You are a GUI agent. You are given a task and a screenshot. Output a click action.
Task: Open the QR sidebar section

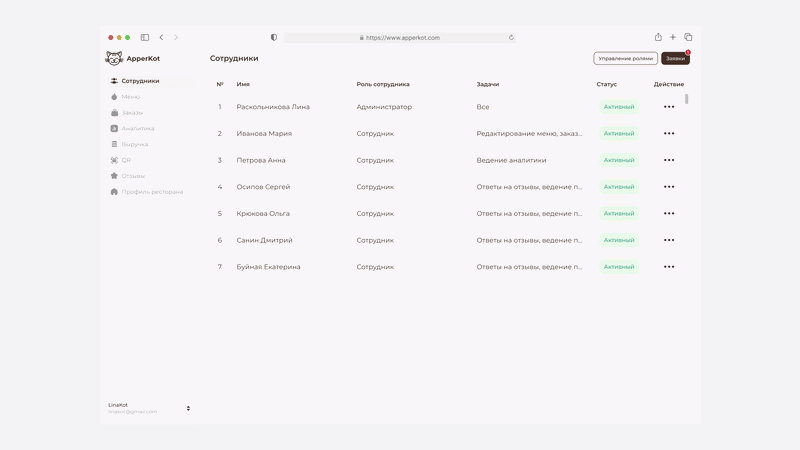[121, 160]
